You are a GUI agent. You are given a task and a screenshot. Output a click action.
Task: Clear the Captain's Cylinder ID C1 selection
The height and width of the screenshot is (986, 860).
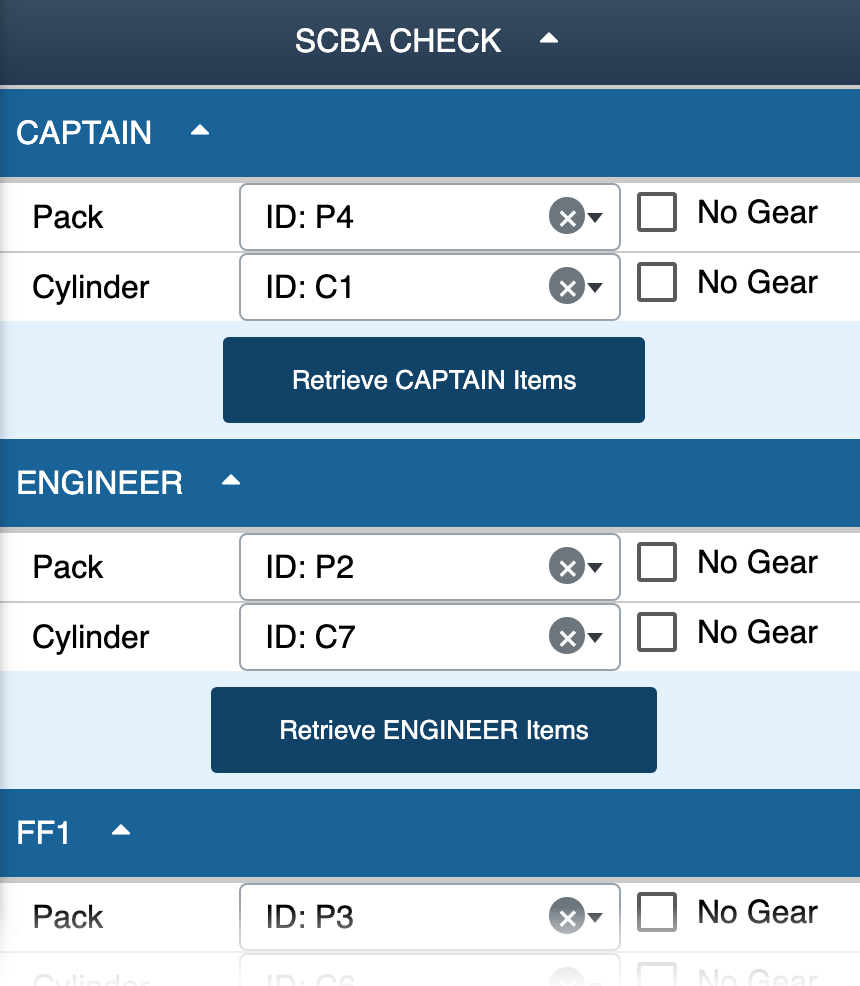click(566, 287)
